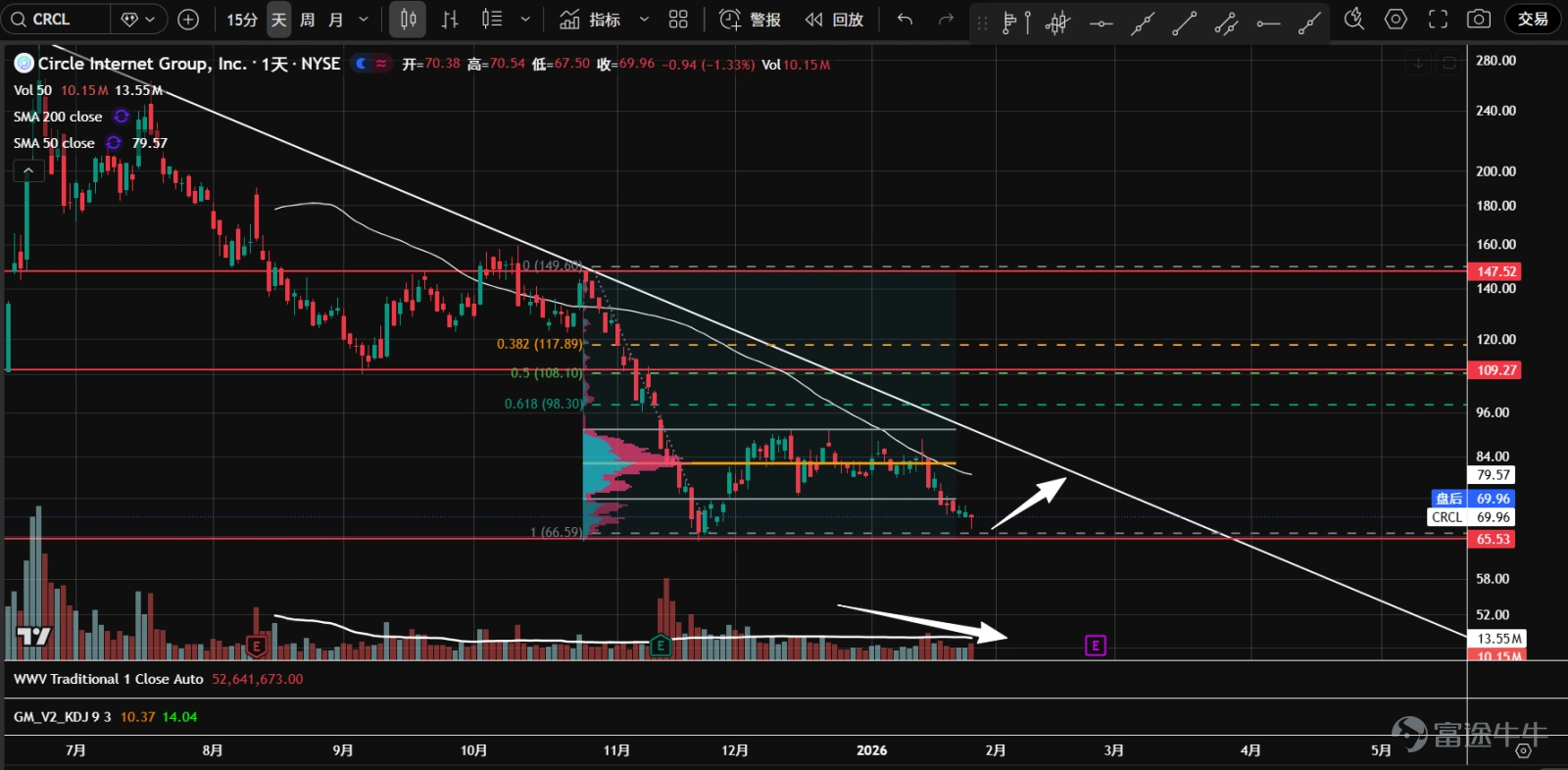Expand the chart type dropdown arrow
Screen dimensions: 1568x770
(525, 20)
